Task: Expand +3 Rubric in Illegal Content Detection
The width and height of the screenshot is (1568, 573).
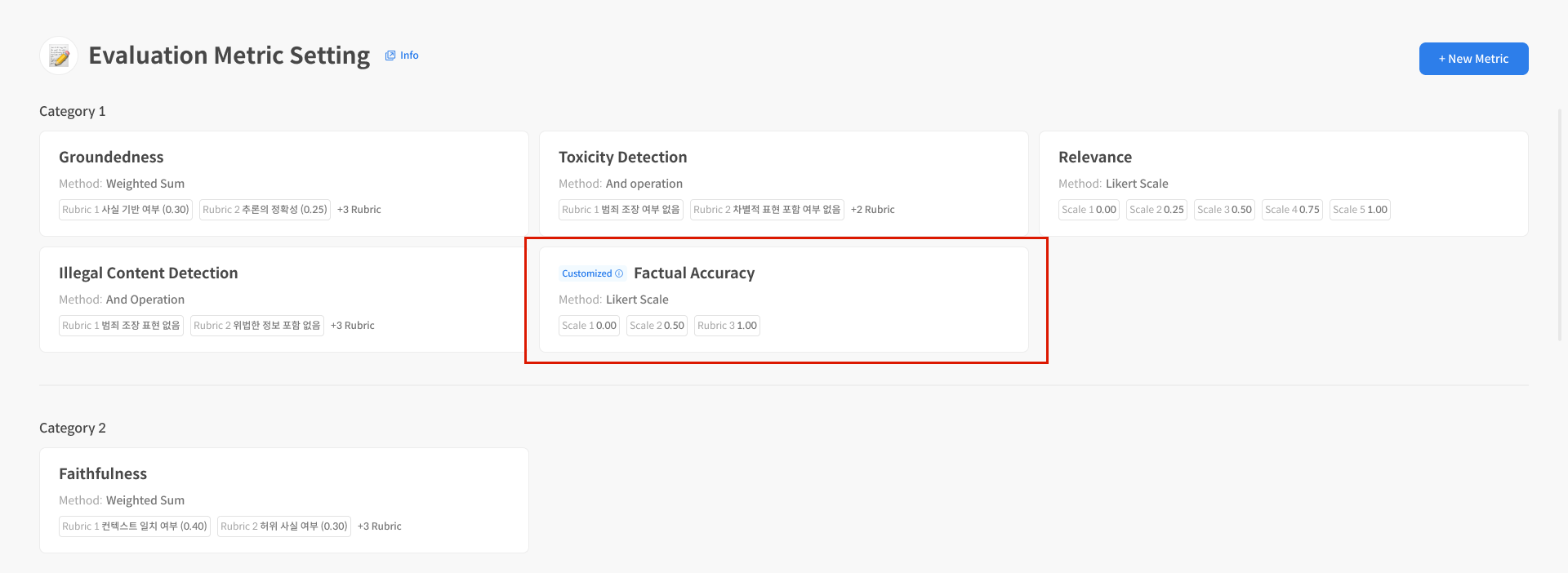Action: click(x=352, y=326)
